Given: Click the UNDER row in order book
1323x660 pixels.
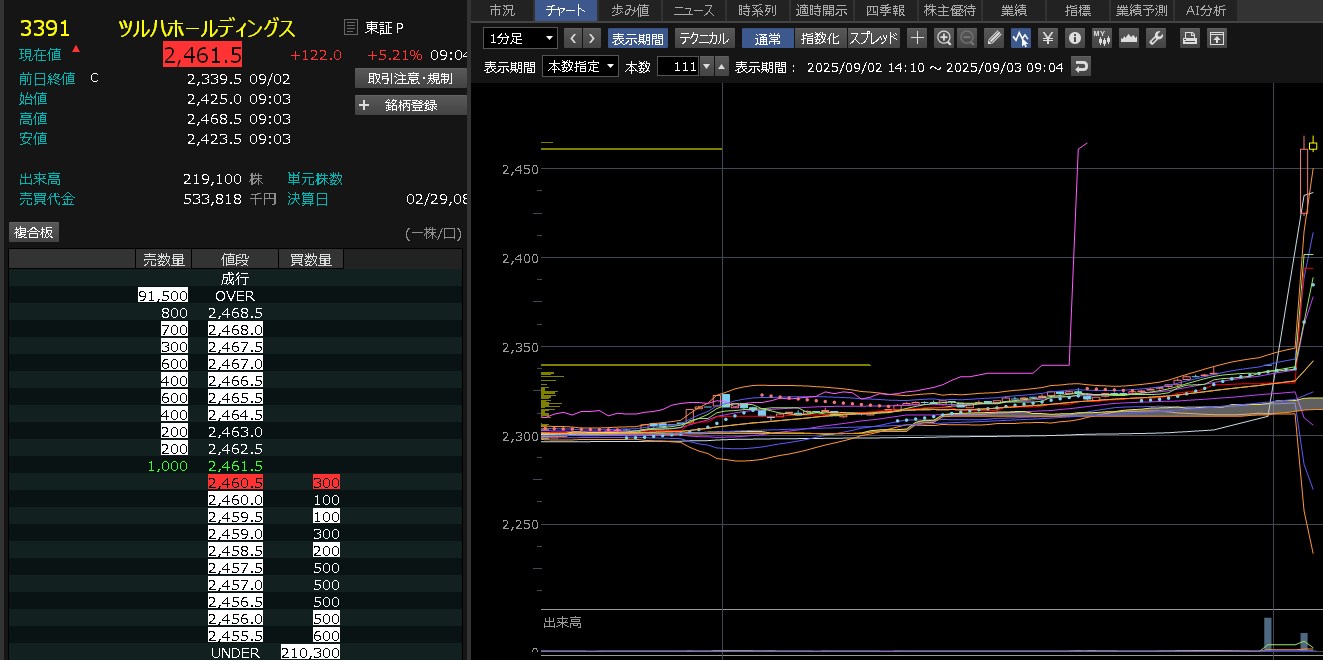Looking at the screenshot, I should pyautogui.click(x=235, y=653).
